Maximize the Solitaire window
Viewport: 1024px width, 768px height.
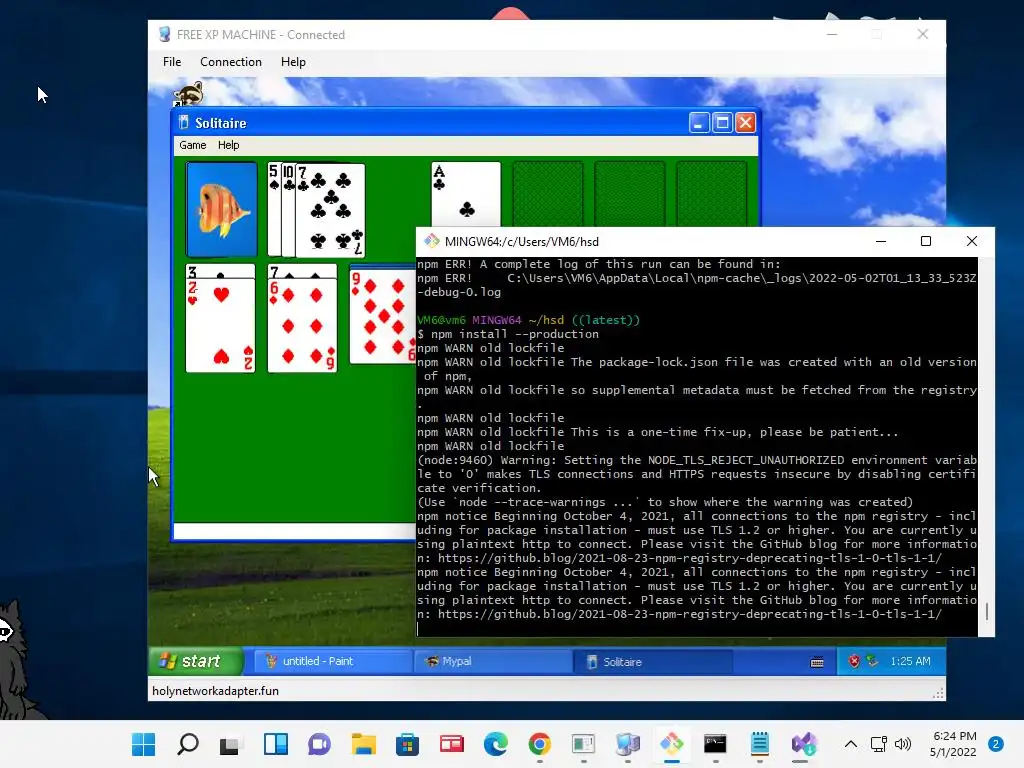pyautogui.click(x=722, y=123)
